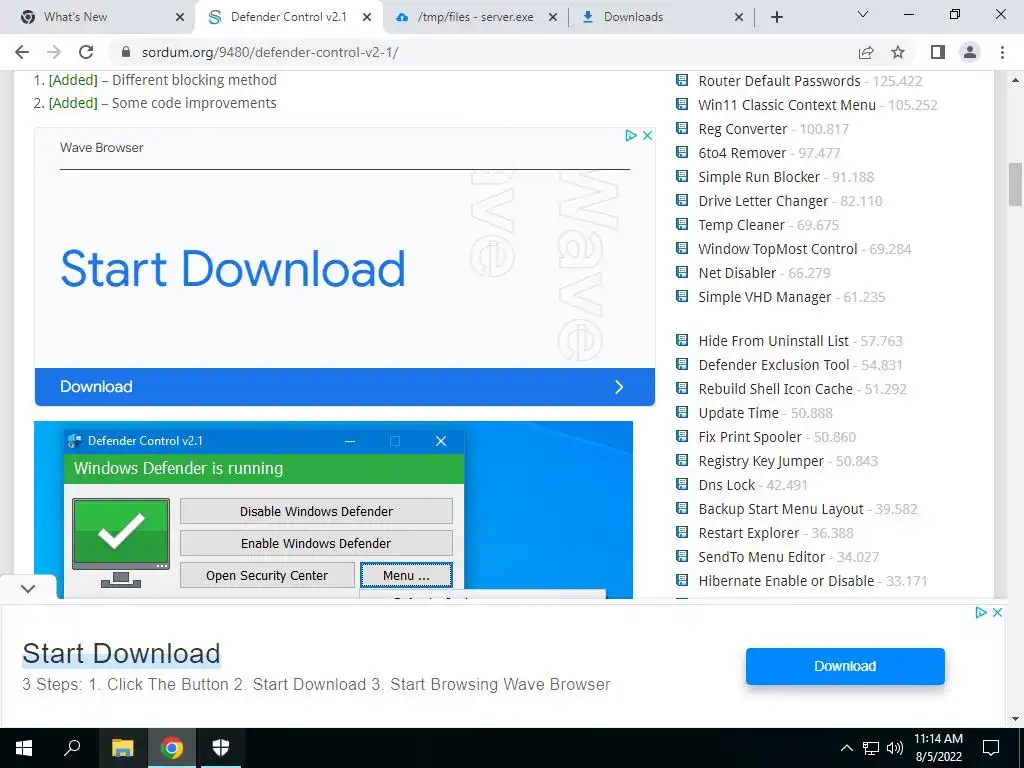This screenshot has height=768, width=1024.
Task: Switch to the Downloads tab
Action: pyautogui.click(x=662, y=17)
